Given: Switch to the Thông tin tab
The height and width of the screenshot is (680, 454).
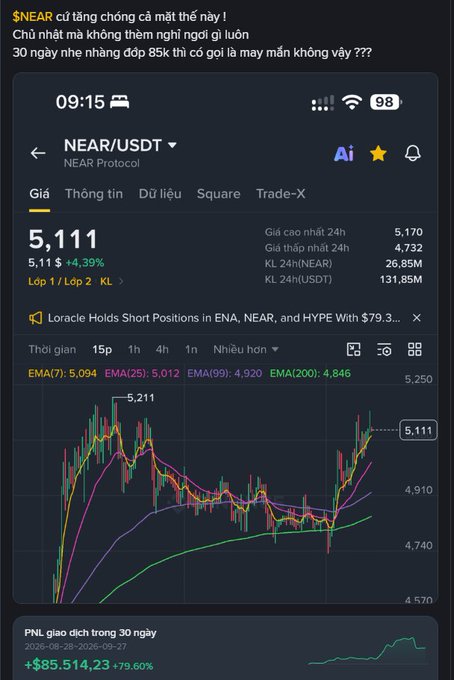Looking at the screenshot, I should 94,194.
